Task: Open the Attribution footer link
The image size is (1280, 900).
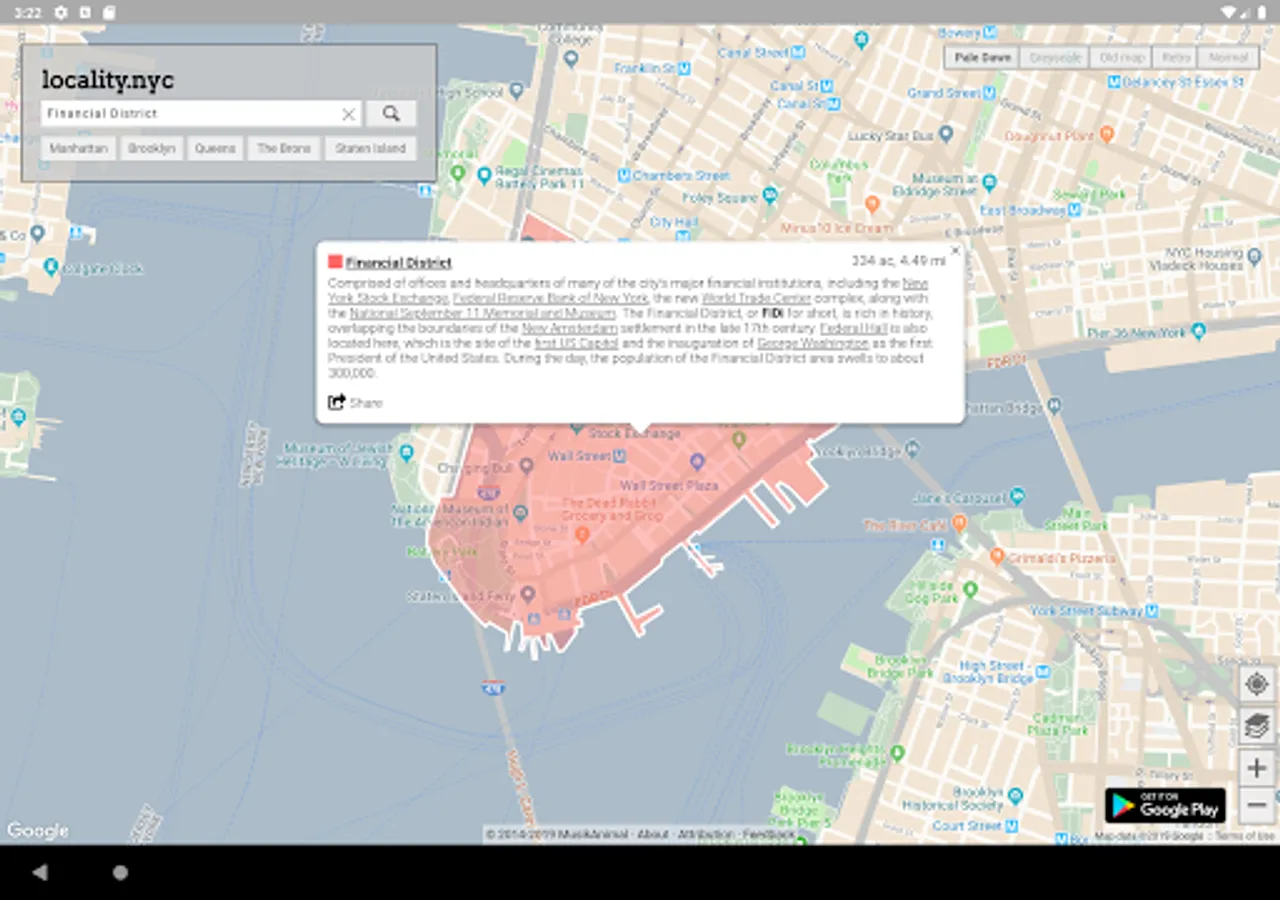Action: pyautogui.click(x=706, y=834)
